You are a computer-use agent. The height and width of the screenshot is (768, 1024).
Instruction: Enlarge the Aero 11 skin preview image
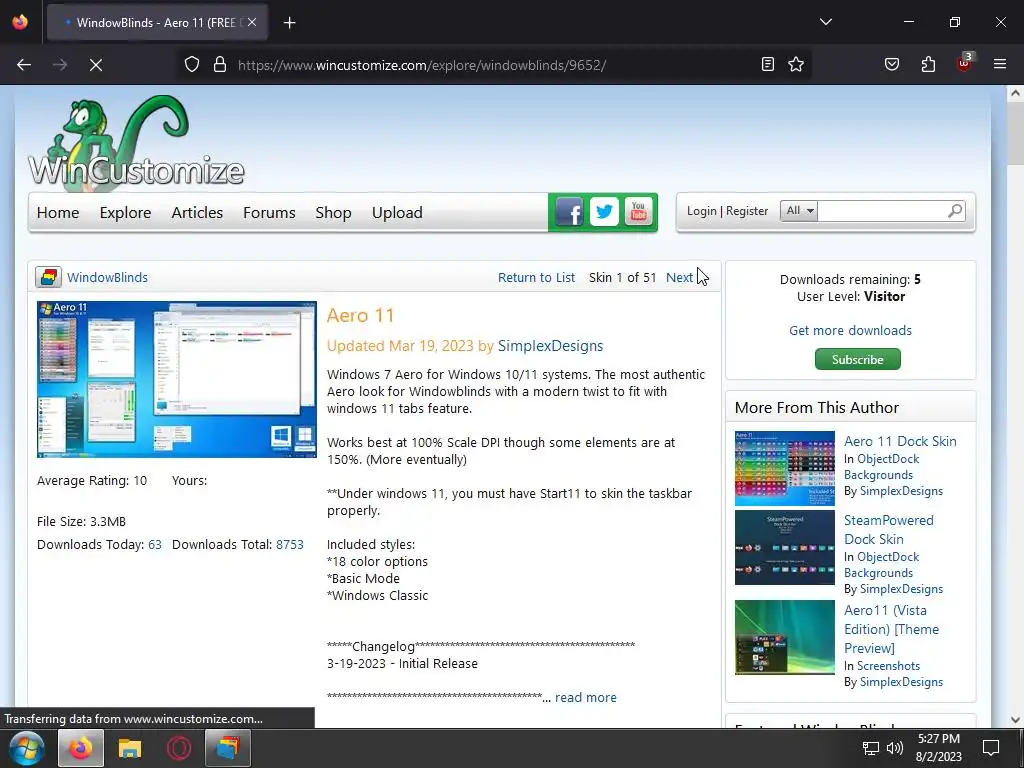coord(177,379)
